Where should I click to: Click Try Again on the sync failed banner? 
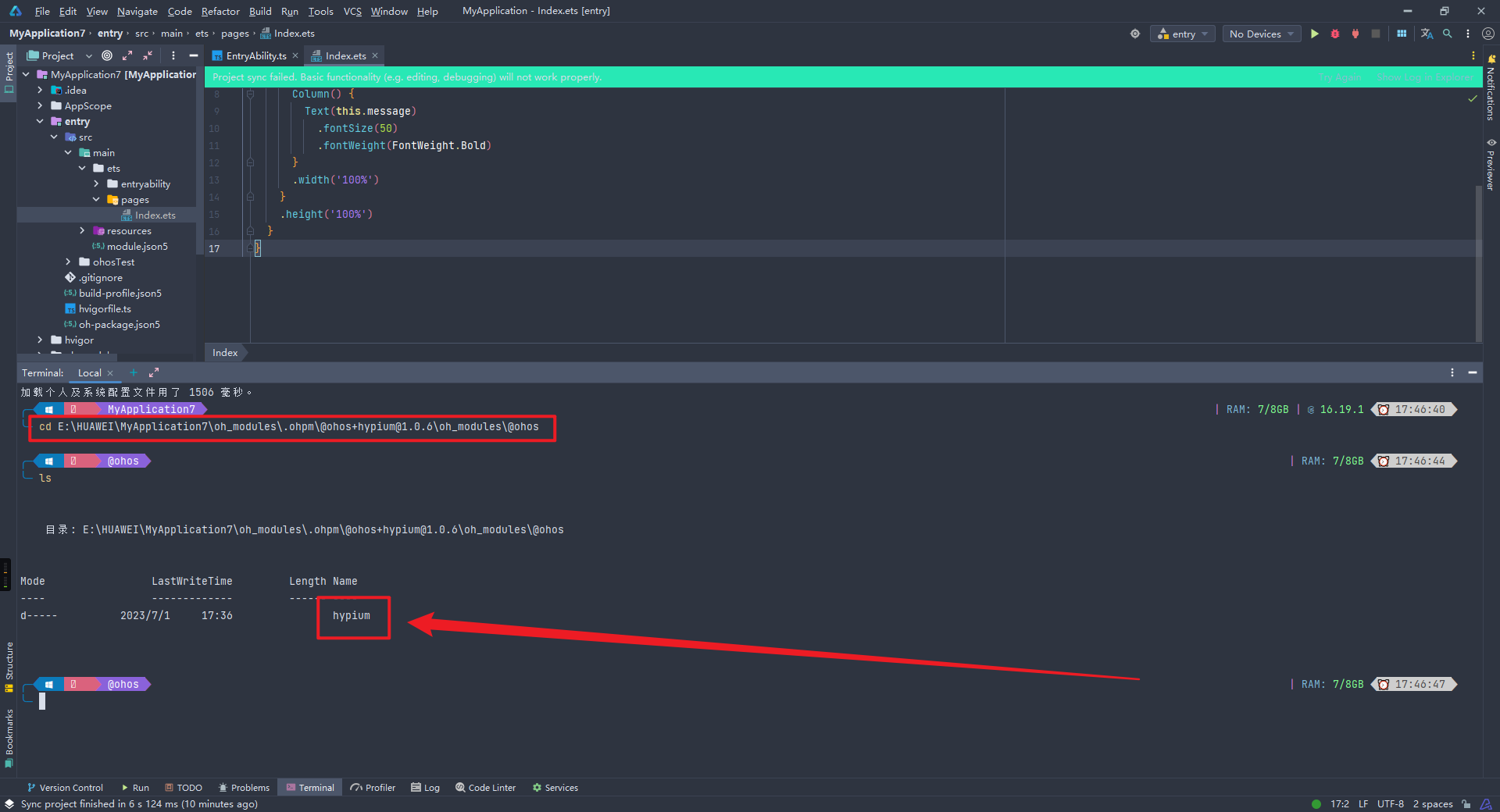click(x=1340, y=77)
